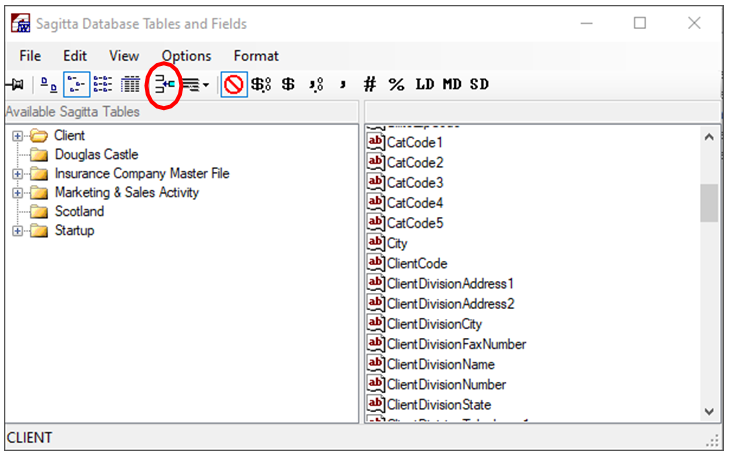Click the Insurance Company folder icon
Screen dimensions: 729x456
39,173
